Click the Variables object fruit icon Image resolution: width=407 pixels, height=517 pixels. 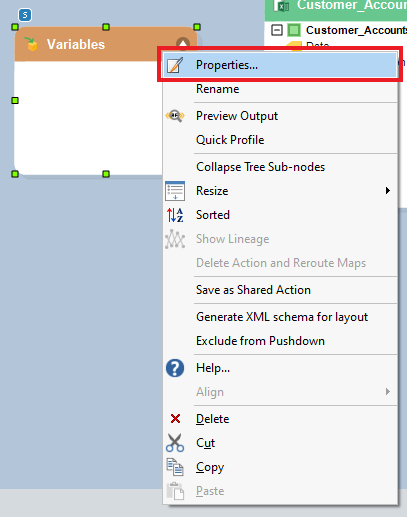click(x=31, y=44)
